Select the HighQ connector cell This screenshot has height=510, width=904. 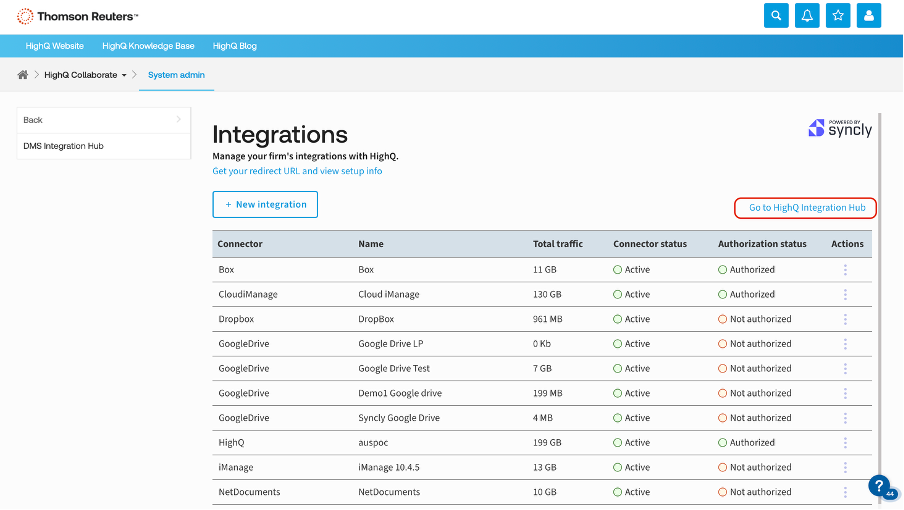(x=231, y=443)
